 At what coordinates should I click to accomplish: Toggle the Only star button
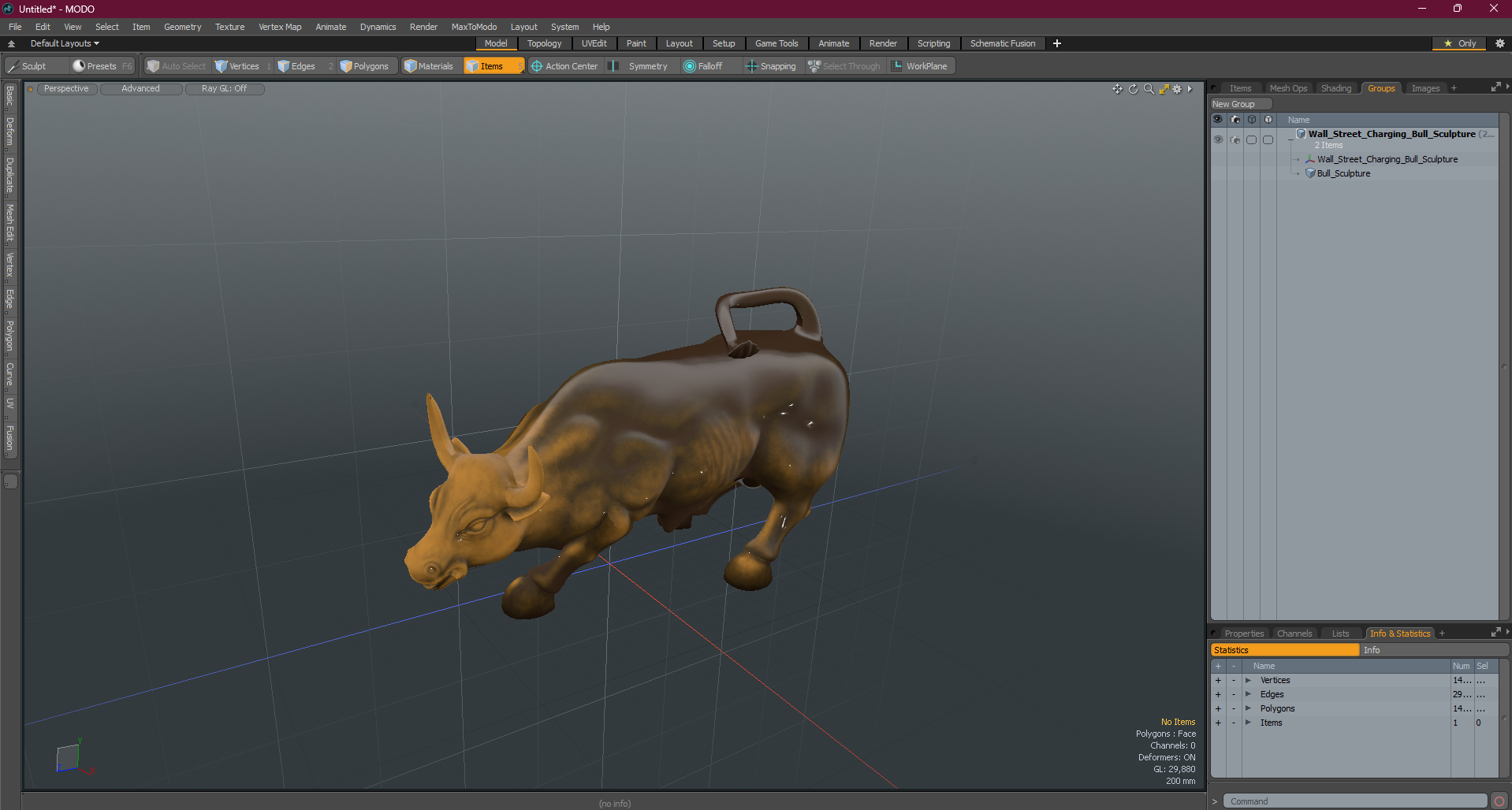coord(1459,43)
